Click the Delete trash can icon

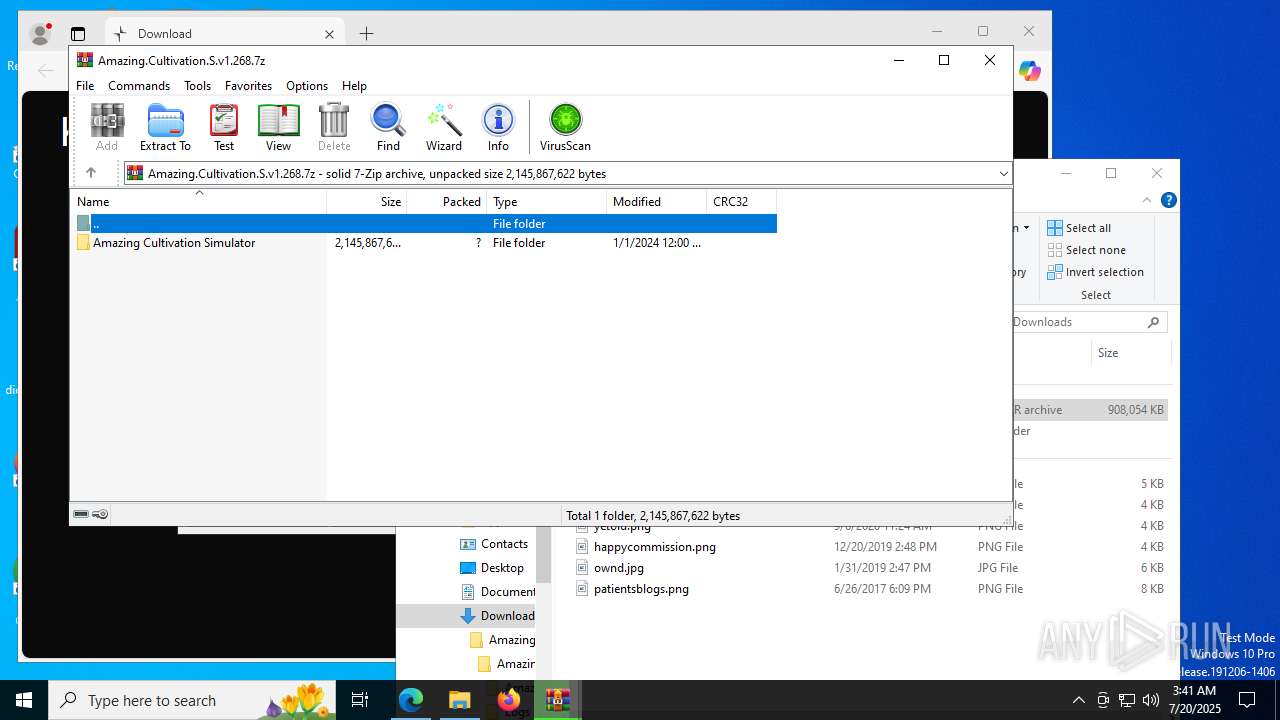click(x=334, y=127)
